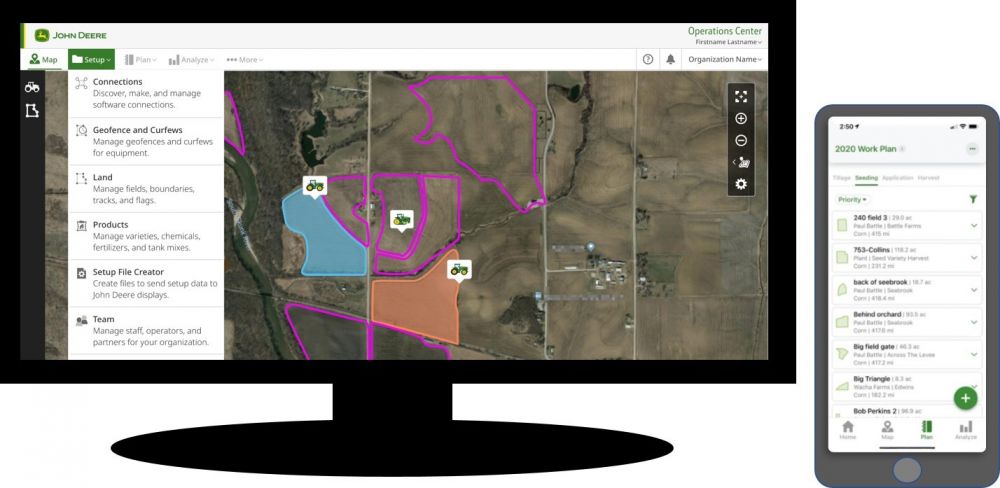
Task: Choose Team from Setup menu
Action: [146, 330]
